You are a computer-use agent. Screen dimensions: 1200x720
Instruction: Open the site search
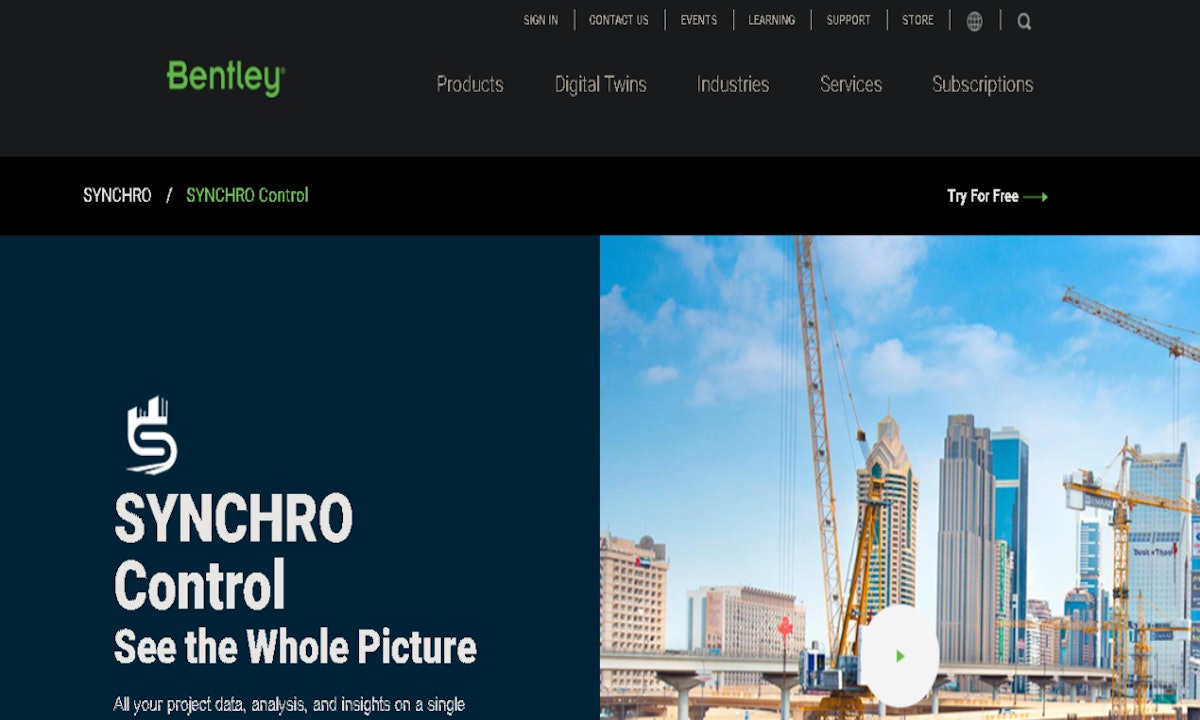click(1024, 21)
